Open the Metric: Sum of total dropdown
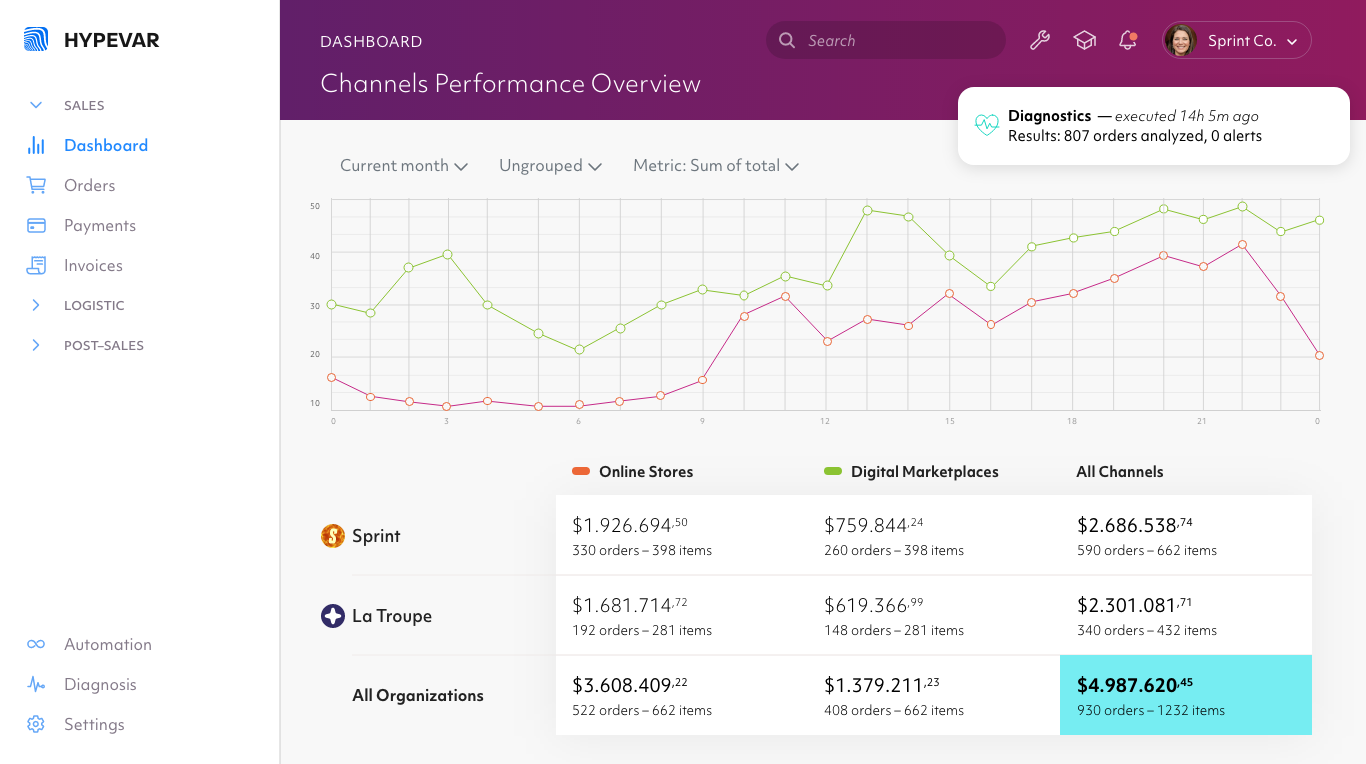 coord(716,166)
